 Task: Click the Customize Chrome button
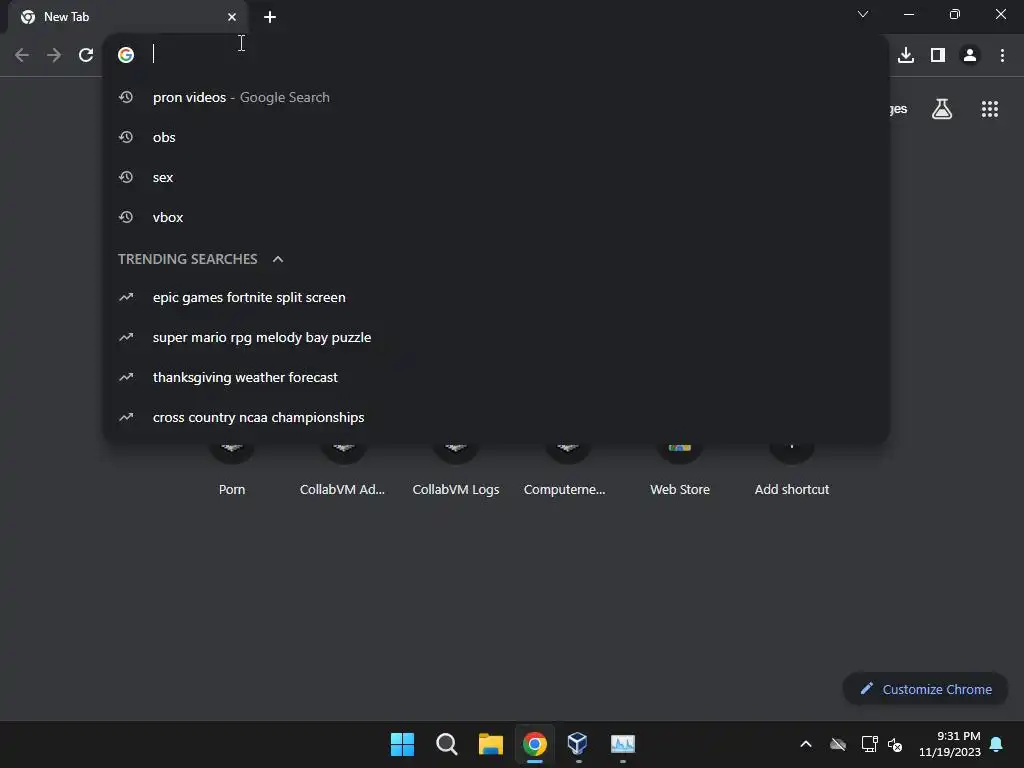point(925,689)
